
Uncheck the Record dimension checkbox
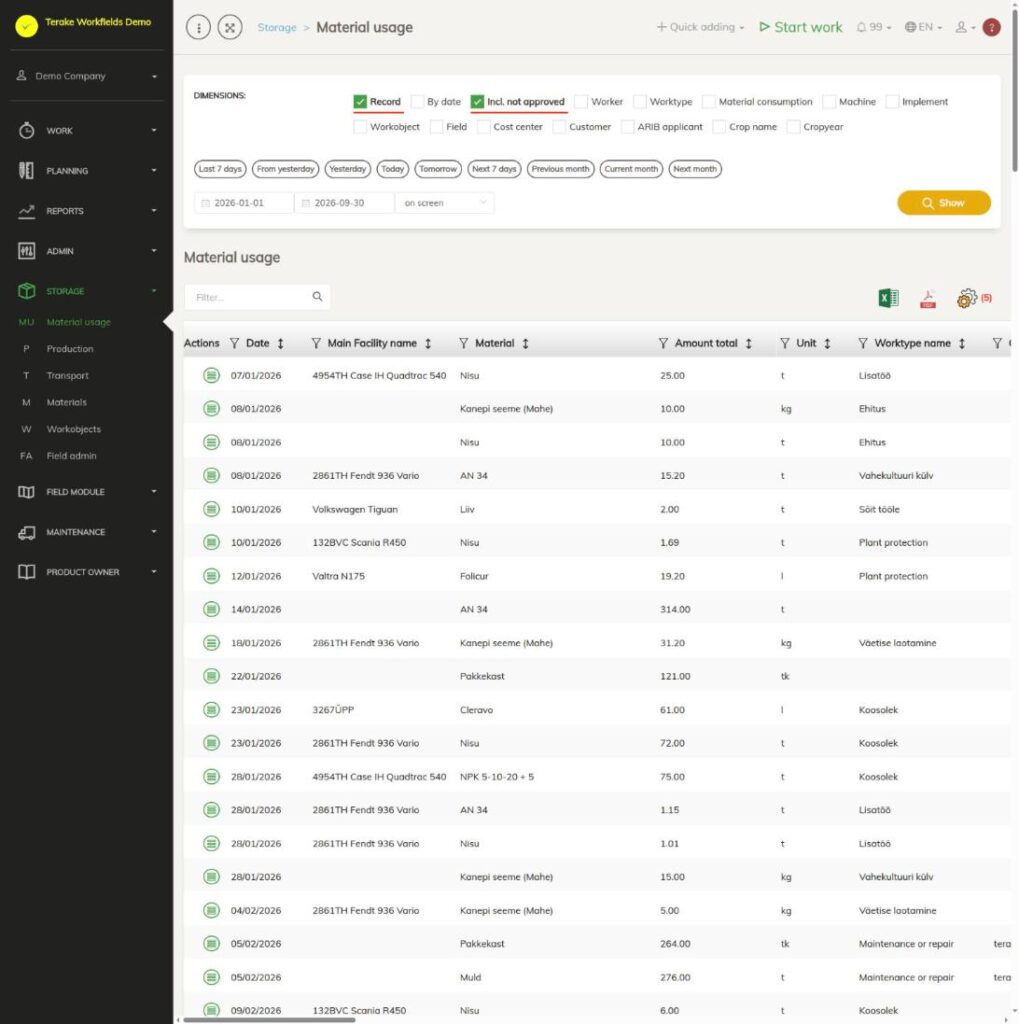(x=360, y=102)
